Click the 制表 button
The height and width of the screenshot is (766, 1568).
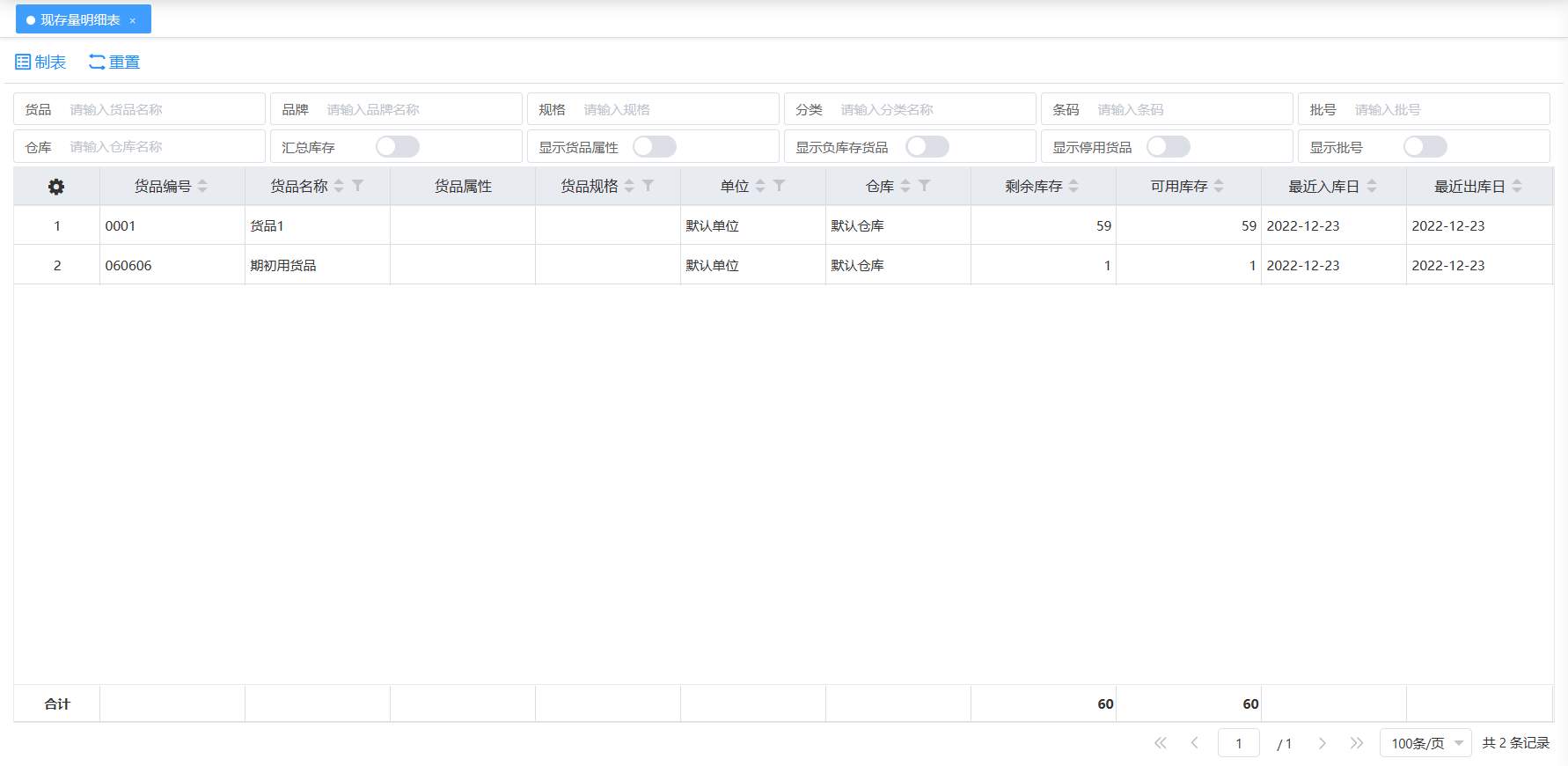40,62
